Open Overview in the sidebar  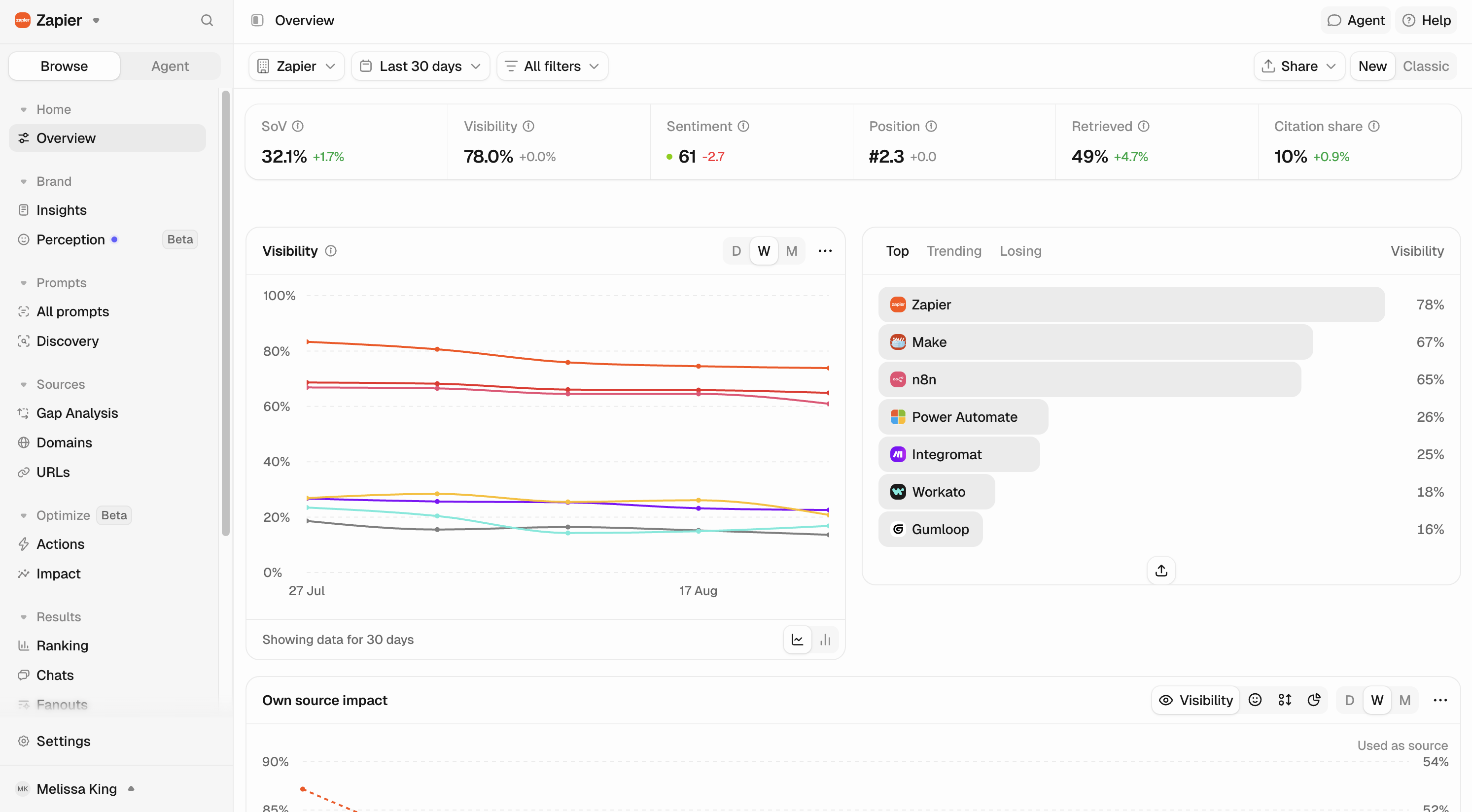(x=107, y=138)
